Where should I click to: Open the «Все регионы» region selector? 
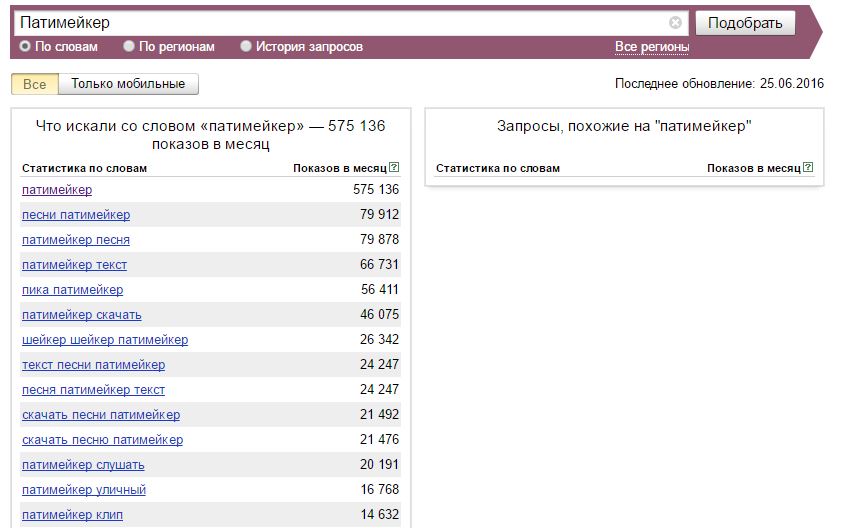click(x=652, y=47)
